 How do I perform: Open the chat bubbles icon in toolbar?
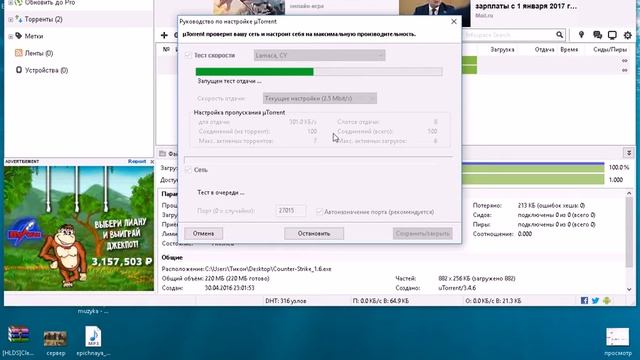597,35
